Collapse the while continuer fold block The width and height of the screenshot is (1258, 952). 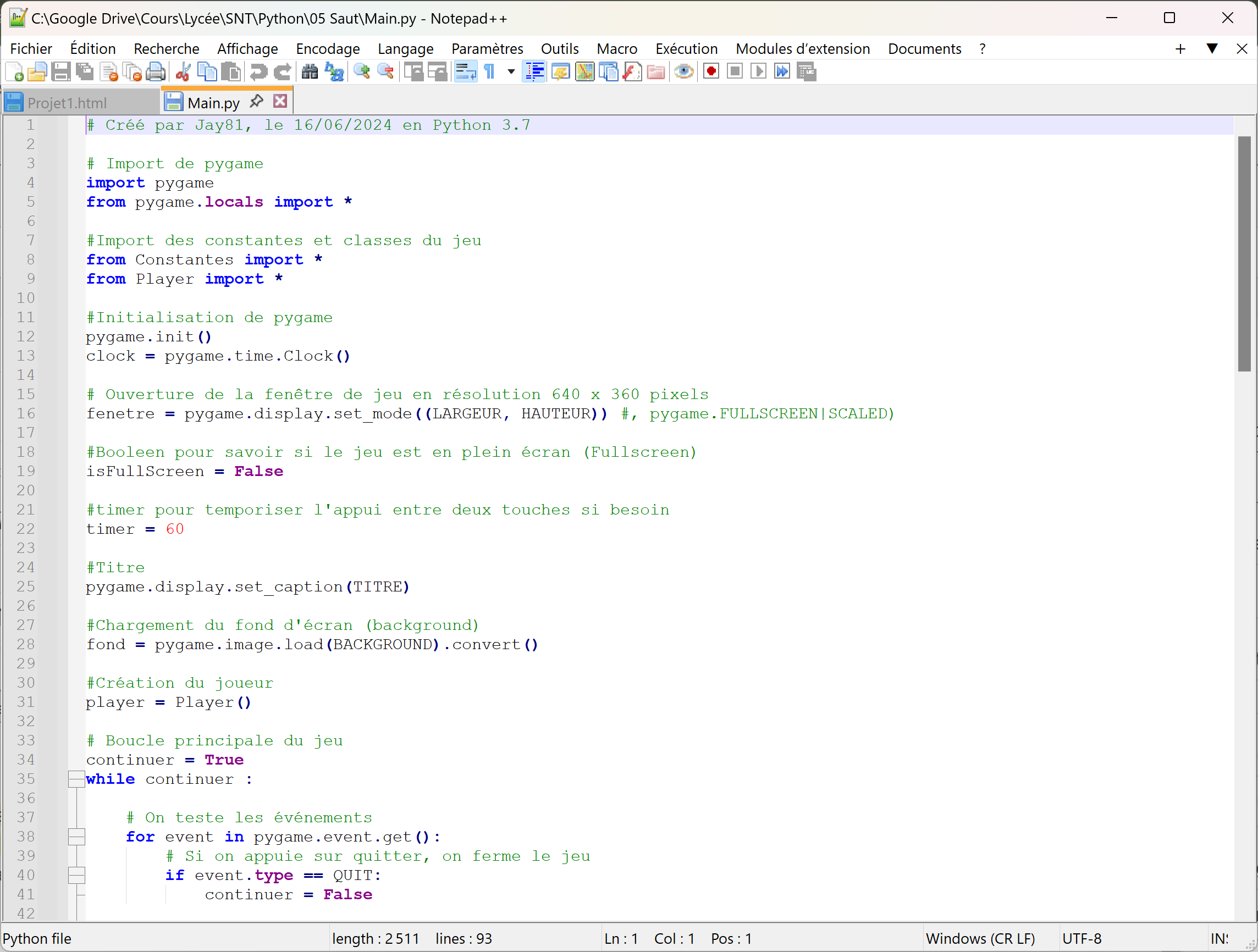[76, 779]
